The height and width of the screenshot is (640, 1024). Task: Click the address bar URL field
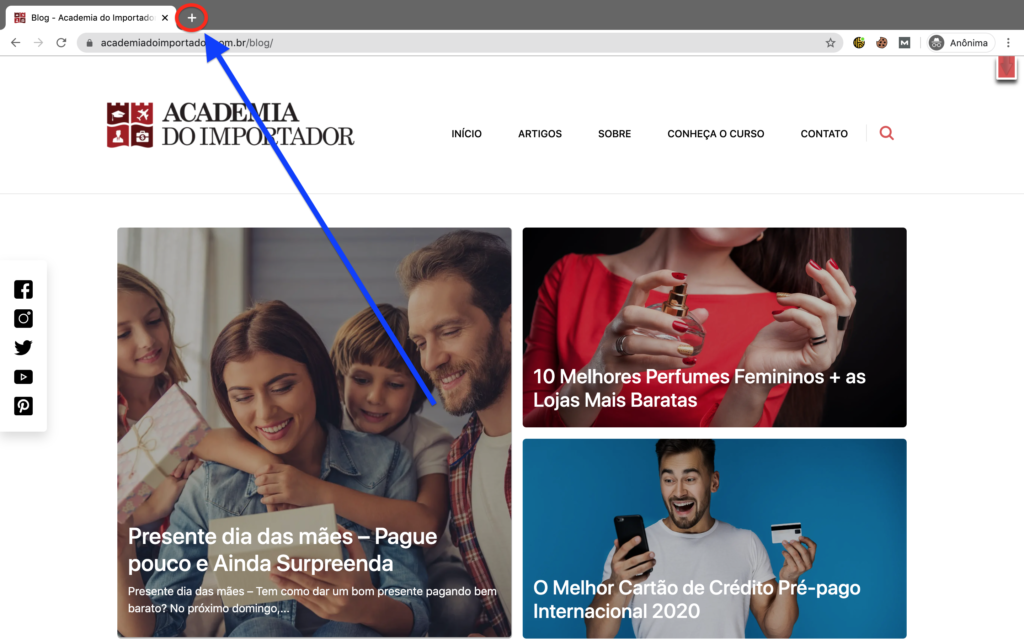click(x=457, y=43)
